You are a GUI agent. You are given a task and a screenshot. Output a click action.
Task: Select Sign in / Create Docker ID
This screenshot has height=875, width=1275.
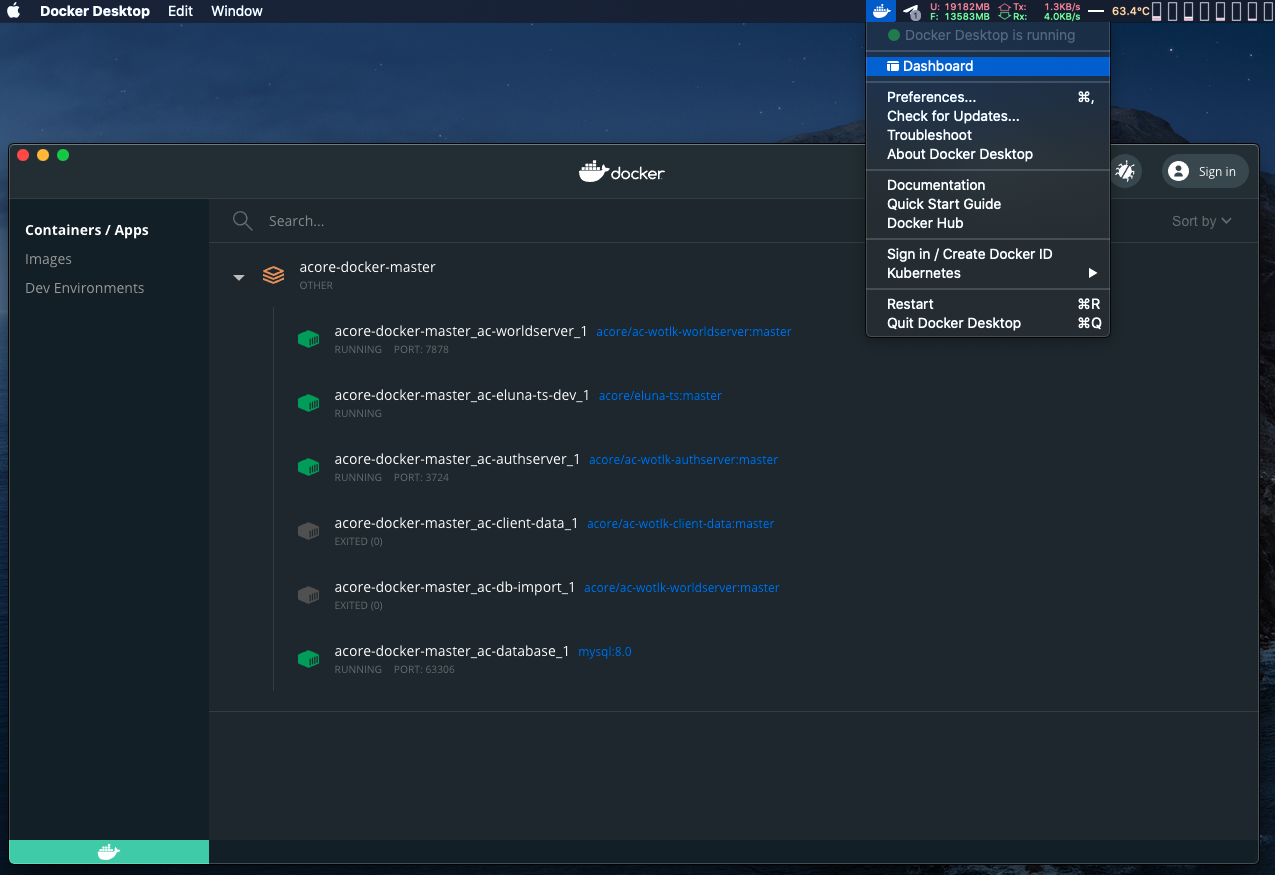[x=988, y=254]
